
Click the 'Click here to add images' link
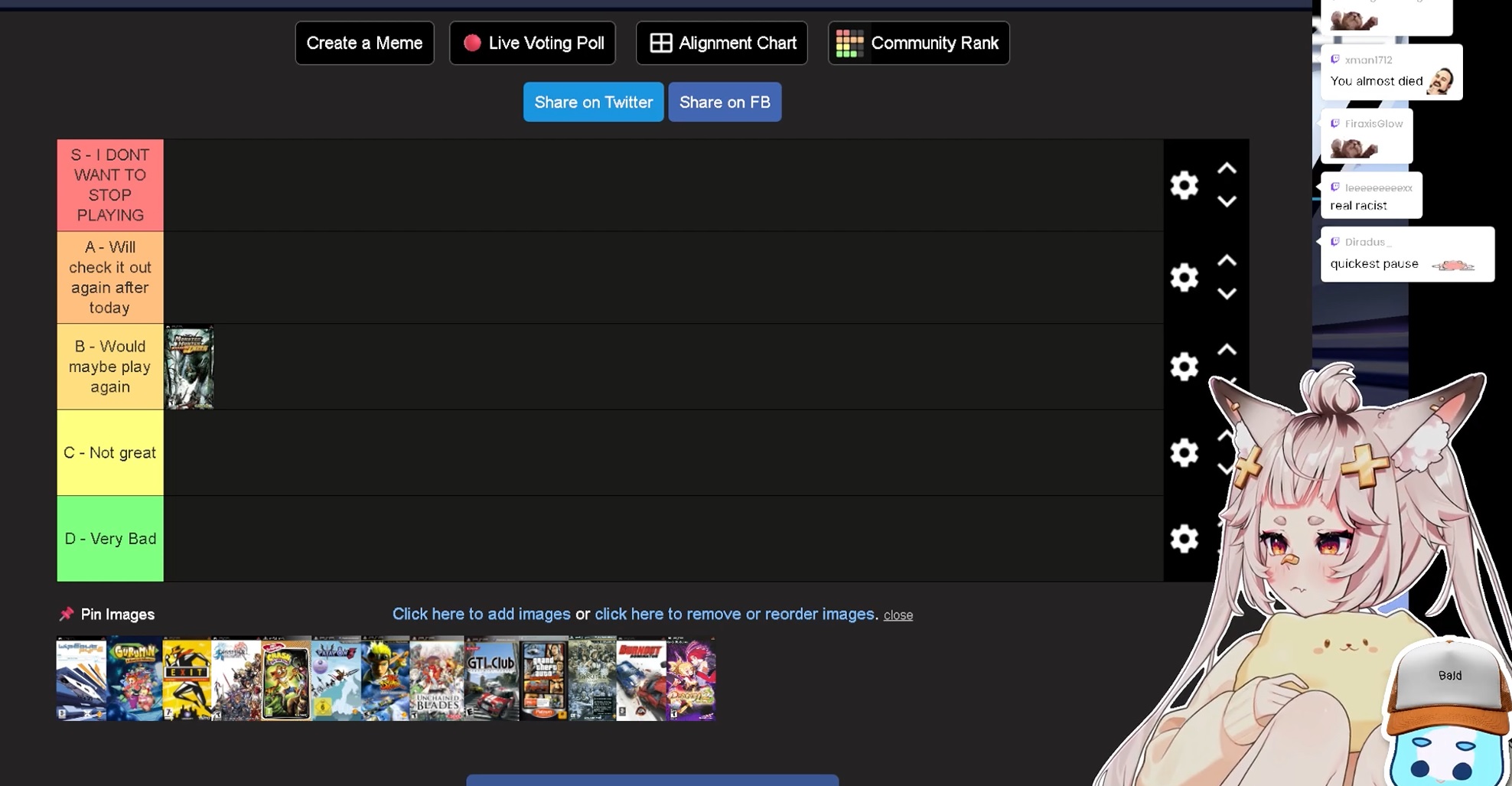481,614
